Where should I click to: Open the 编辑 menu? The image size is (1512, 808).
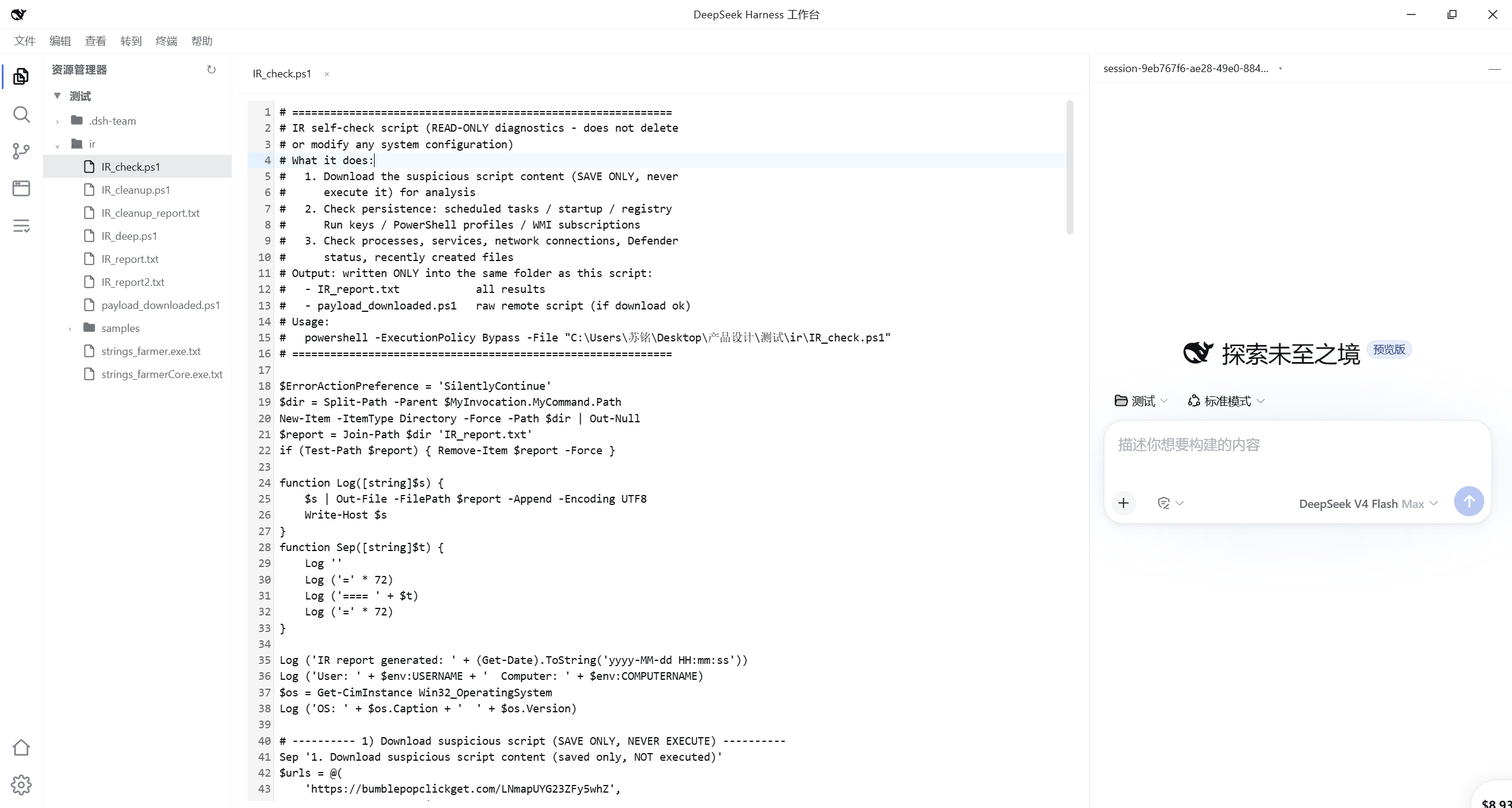click(60, 41)
